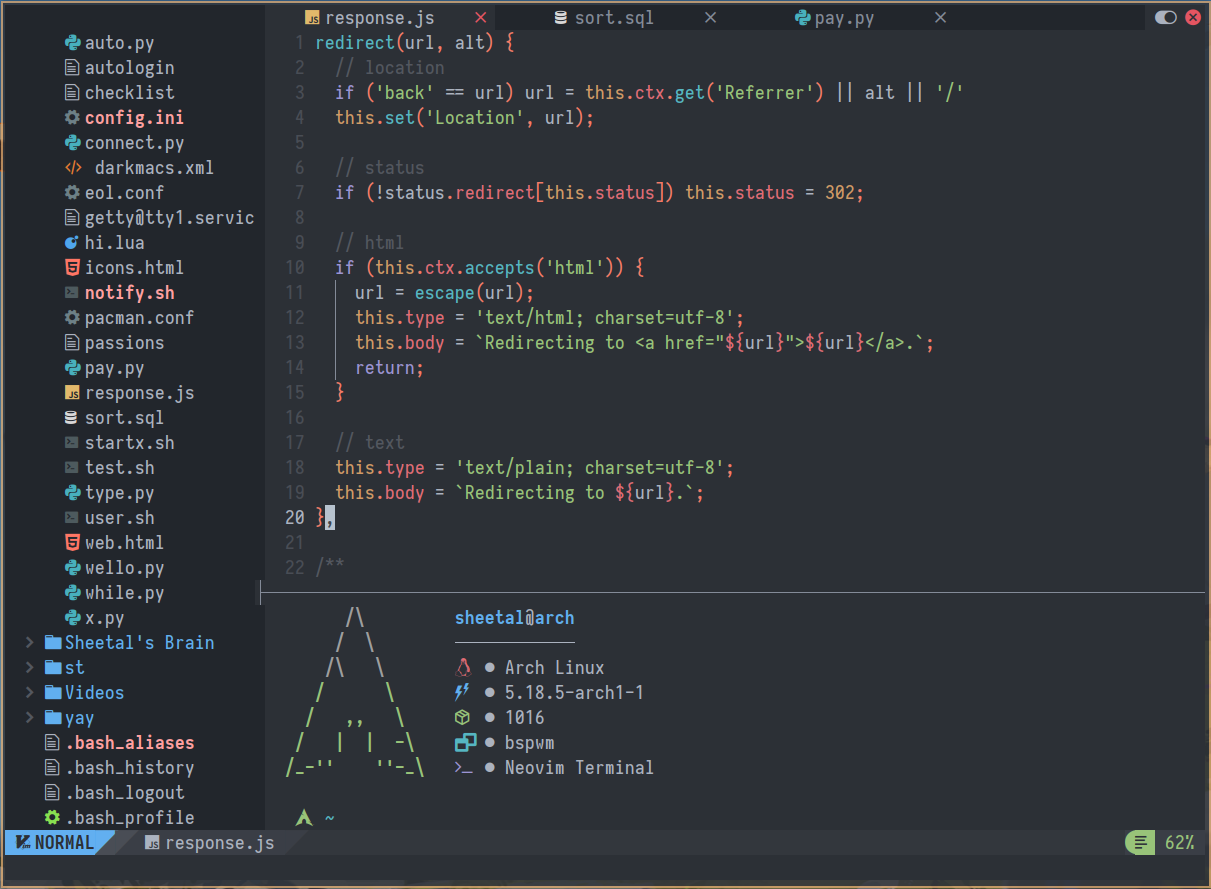Click the 'return;' statement on line 14
Image resolution: width=1211 pixels, height=889 pixels.
pyautogui.click(x=390, y=368)
